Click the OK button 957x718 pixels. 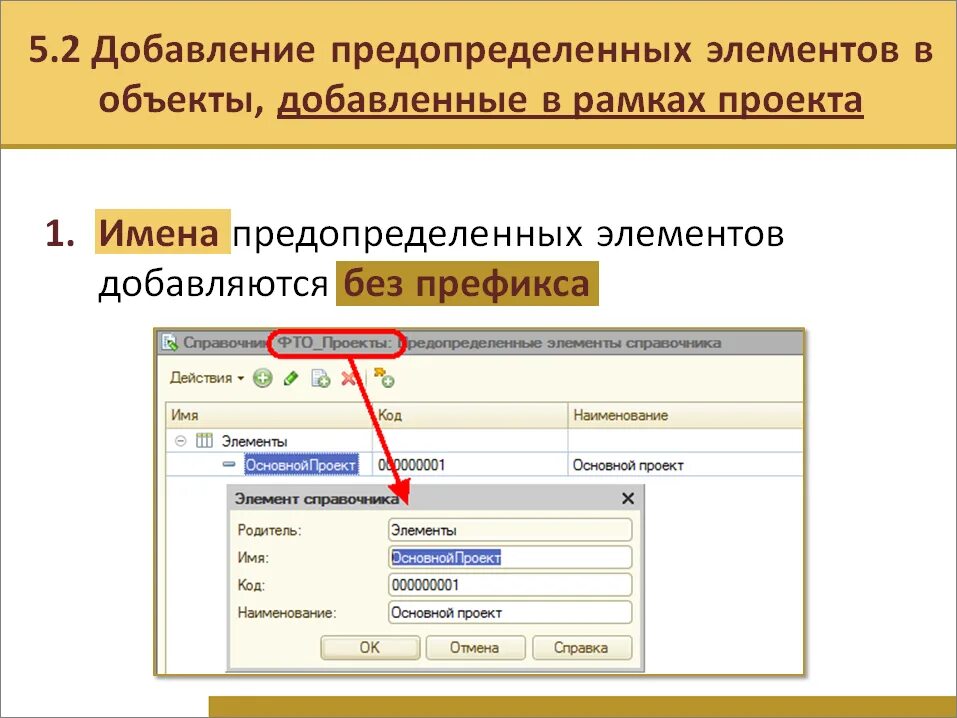370,648
